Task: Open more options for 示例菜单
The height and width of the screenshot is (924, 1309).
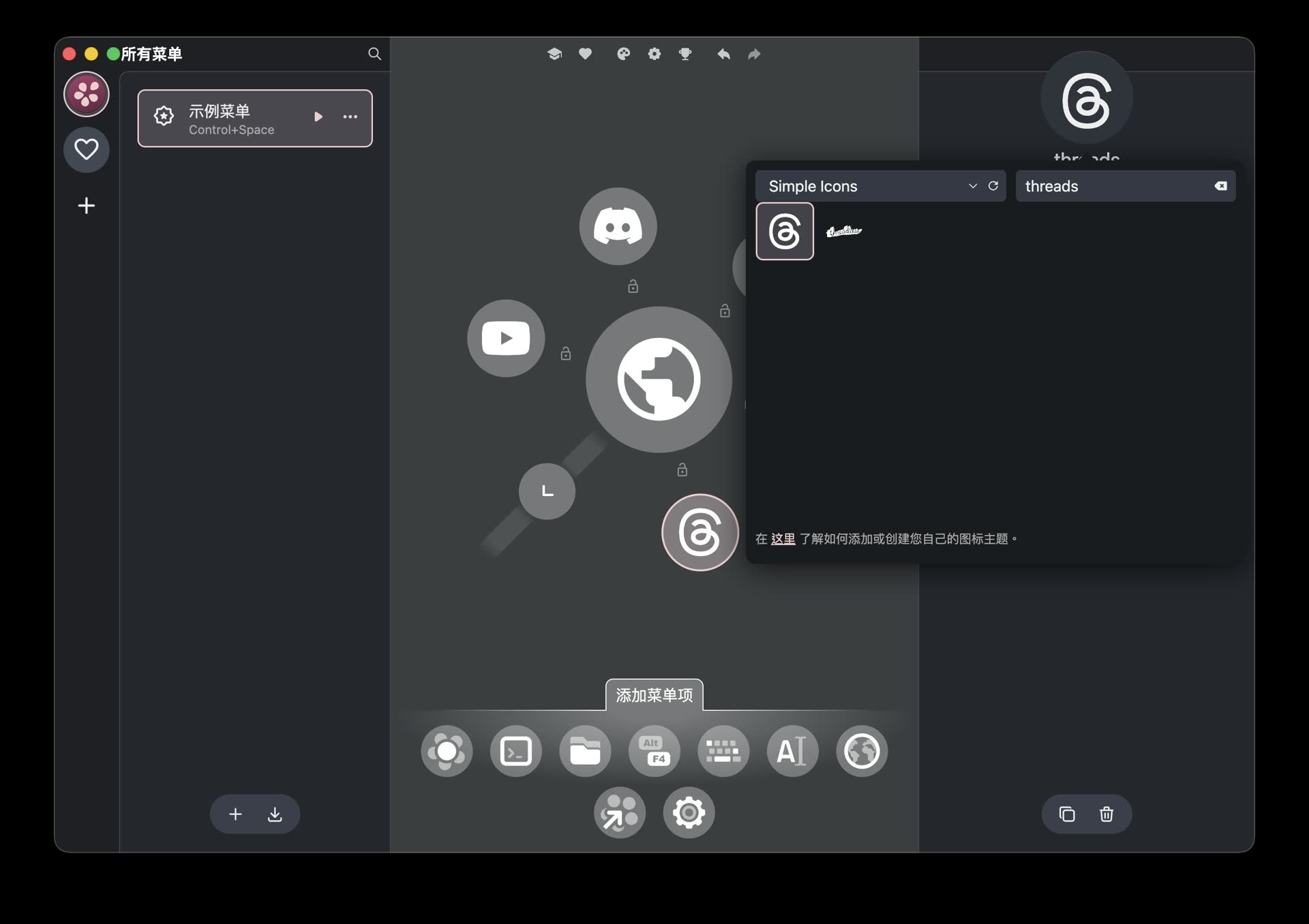Action: point(350,117)
